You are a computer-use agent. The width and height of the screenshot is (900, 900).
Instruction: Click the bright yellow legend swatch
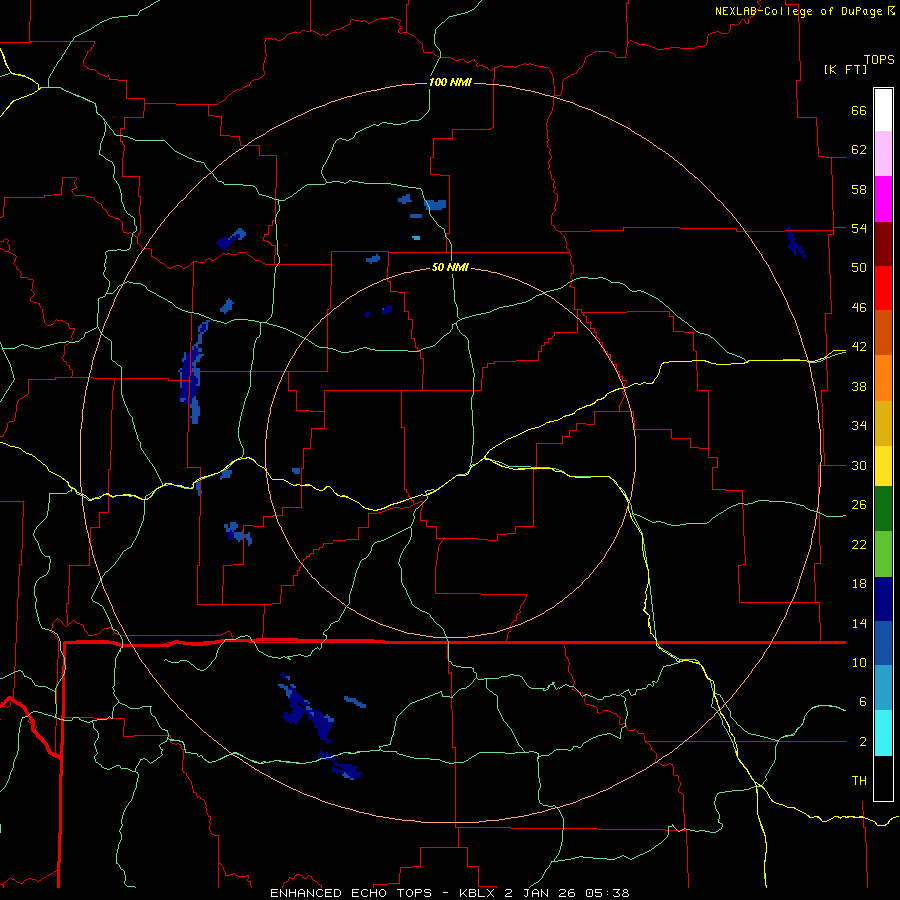click(883, 466)
